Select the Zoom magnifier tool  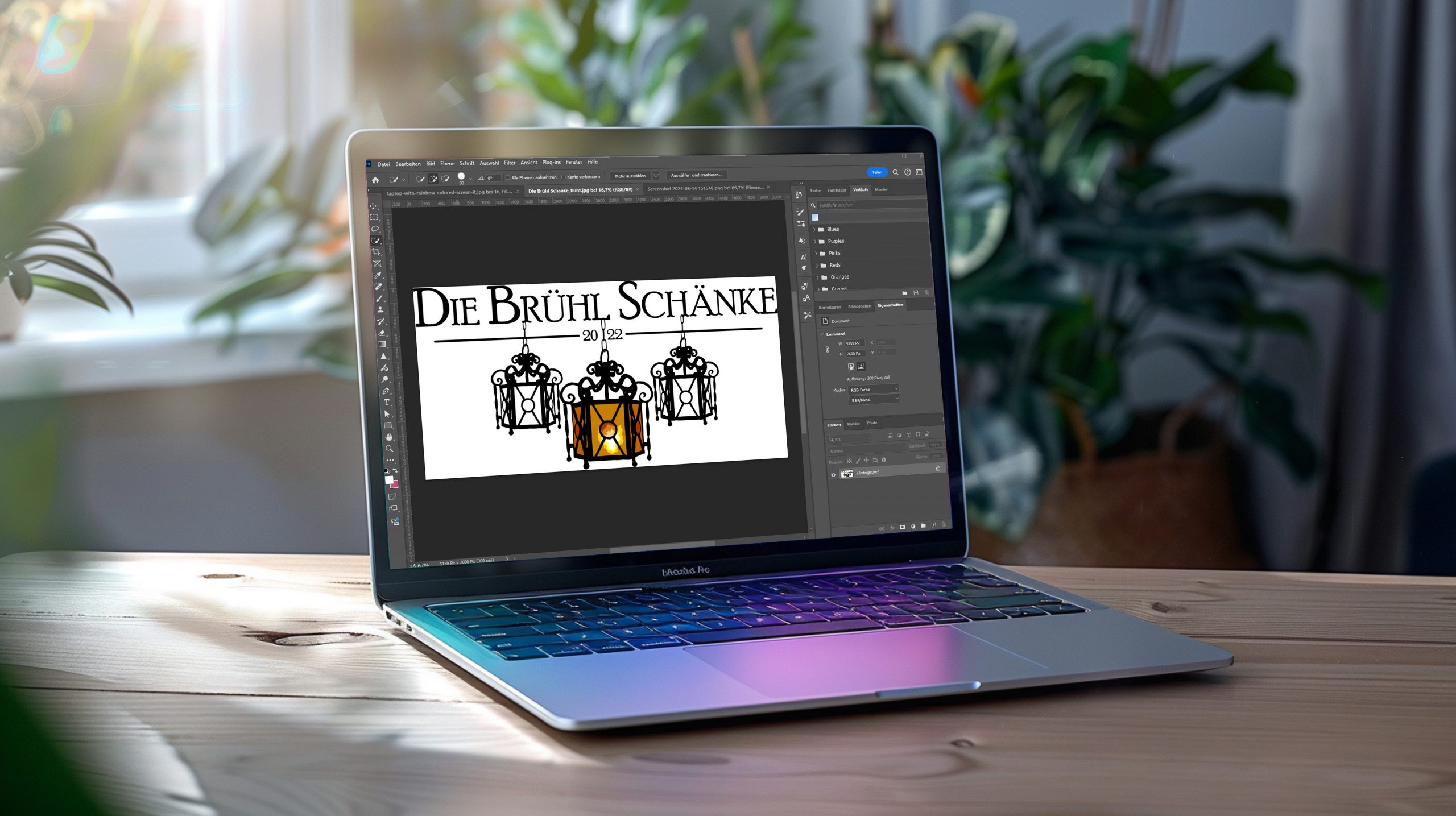pos(390,449)
